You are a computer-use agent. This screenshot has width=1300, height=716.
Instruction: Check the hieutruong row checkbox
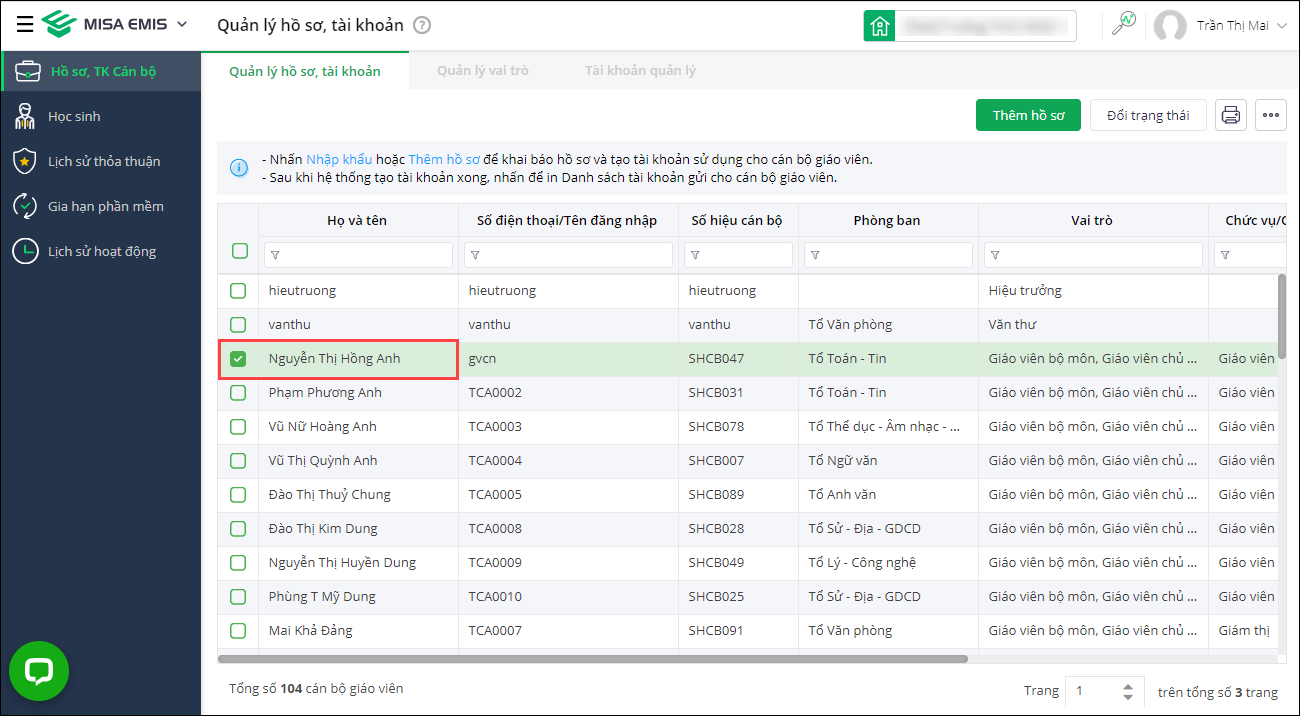pos(238,291)
